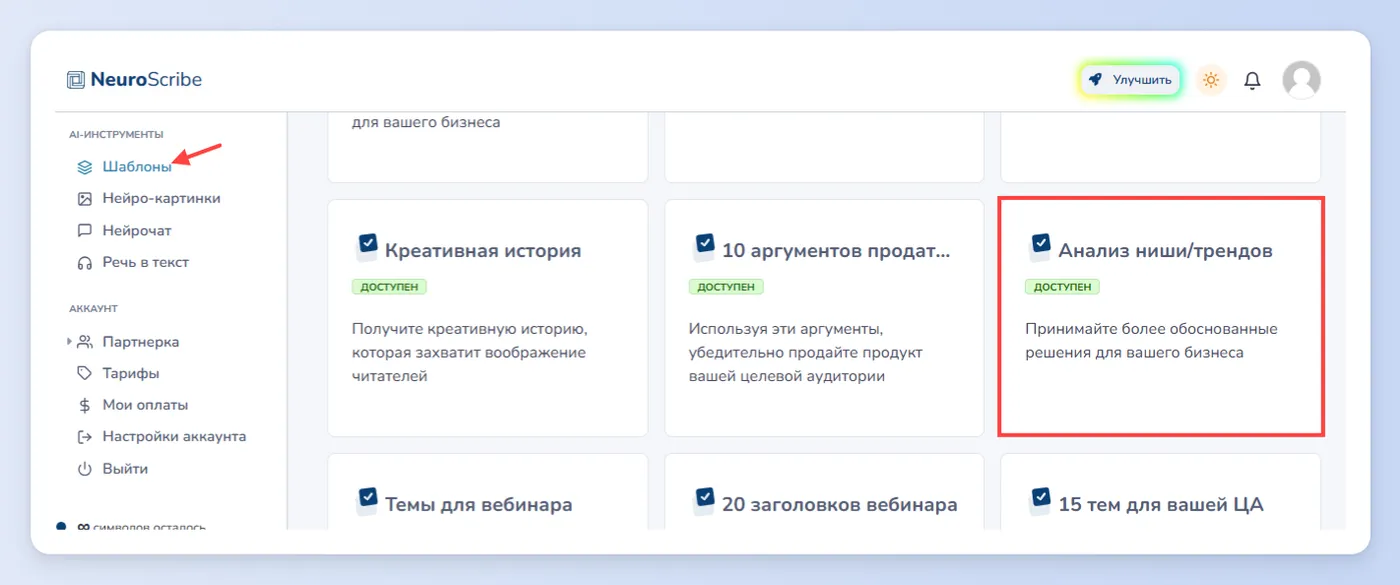This screenshot has height=585, width=1400.
Task: Click the Настройки аккаунта arrow icon
Action: pyautogui.click(x=85, y=437)
